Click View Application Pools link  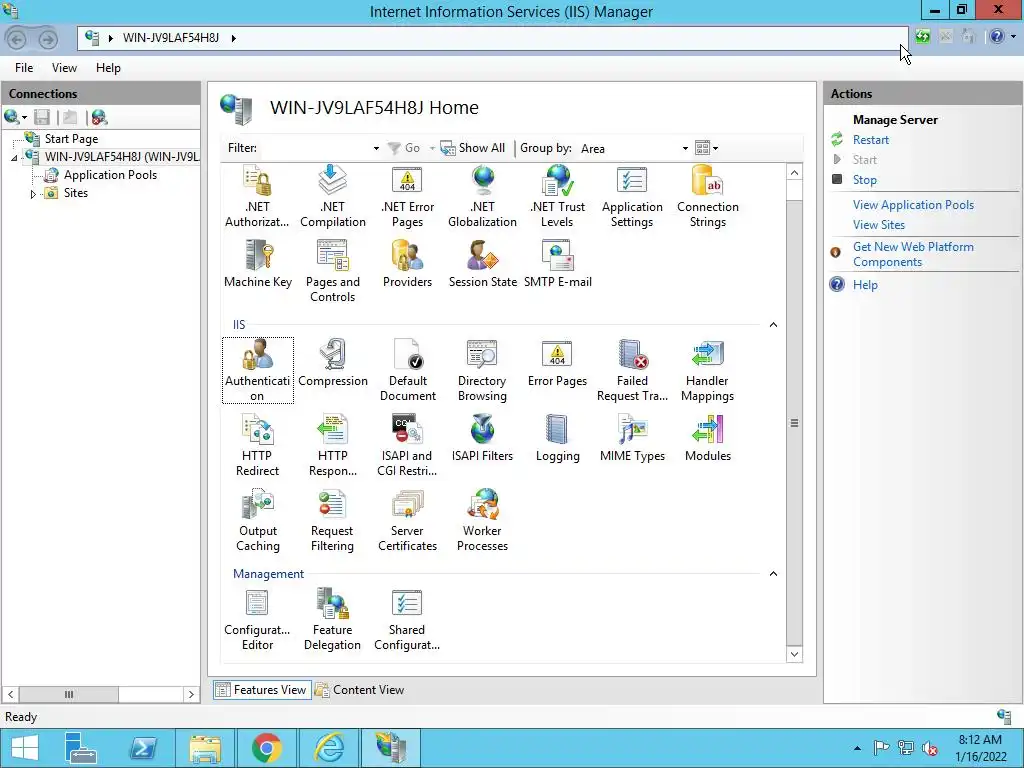(x=913, y=204)
